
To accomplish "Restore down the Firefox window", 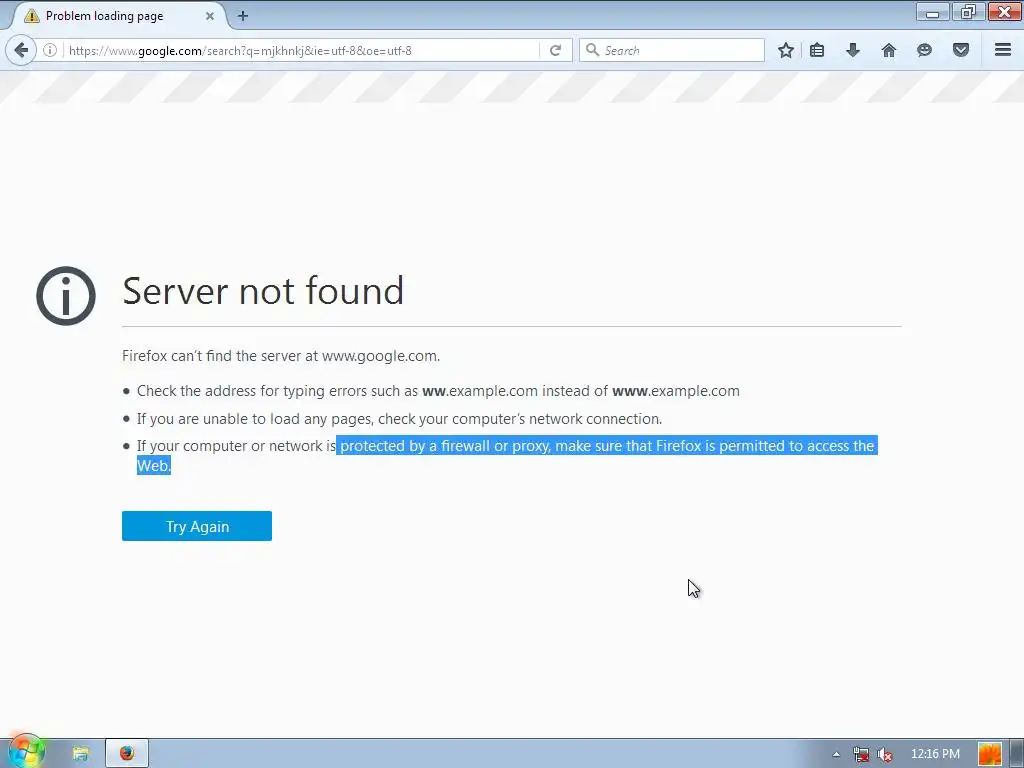I will click(968, 12).
